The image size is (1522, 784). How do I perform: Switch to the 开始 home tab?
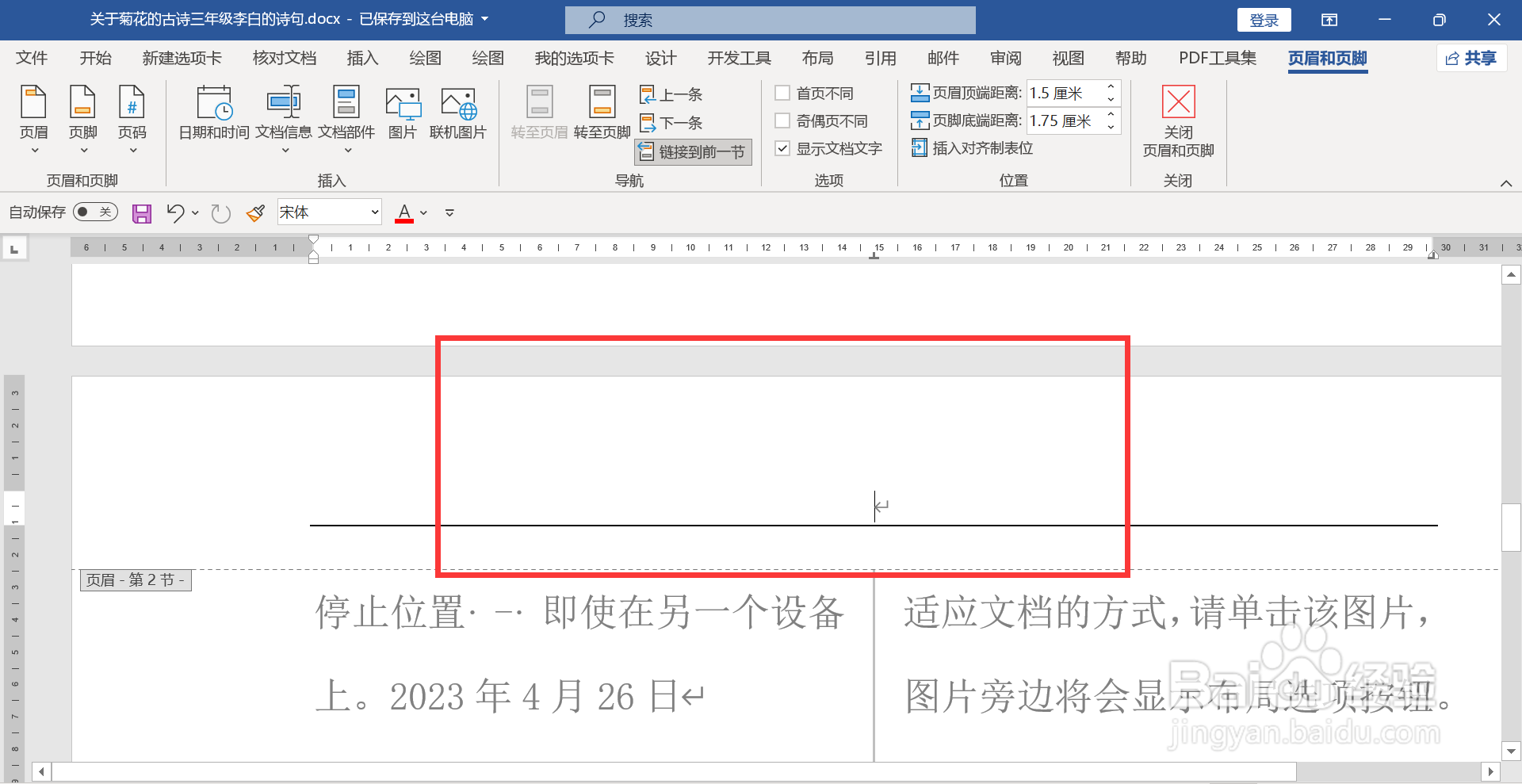(96, 58)
